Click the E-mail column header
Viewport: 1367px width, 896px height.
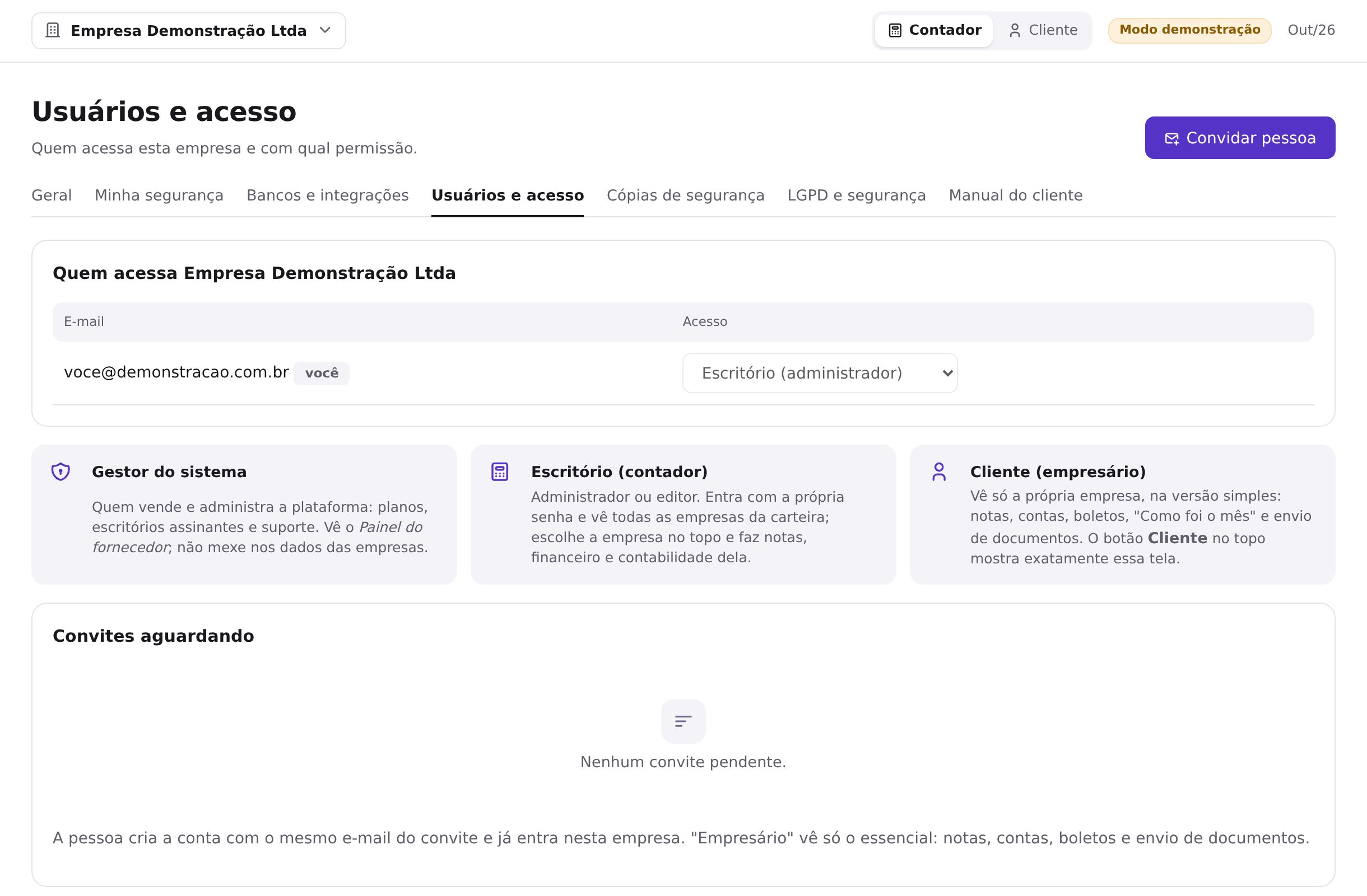pos(84,321)
